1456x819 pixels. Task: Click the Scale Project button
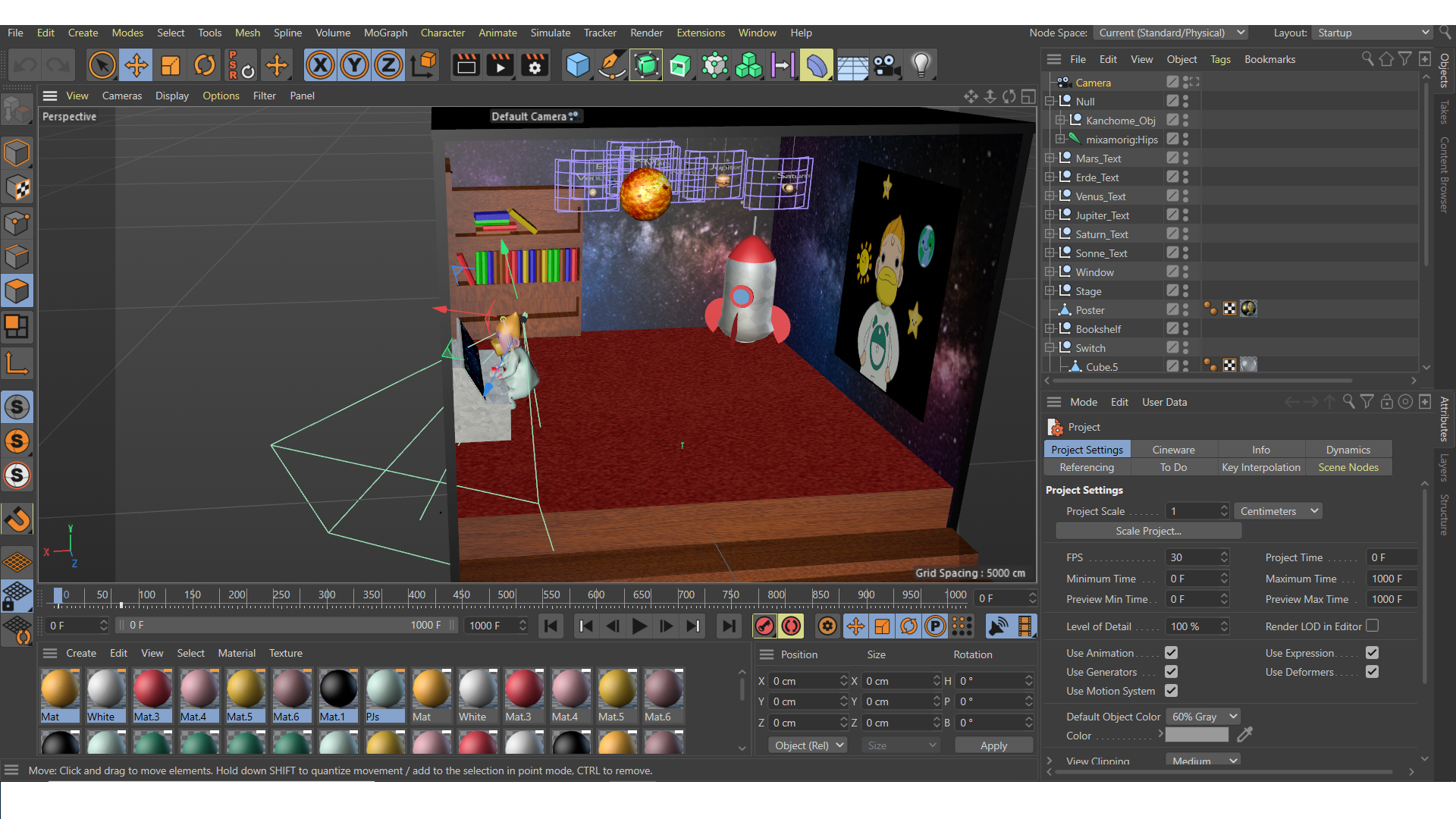tap(1148, 531)
